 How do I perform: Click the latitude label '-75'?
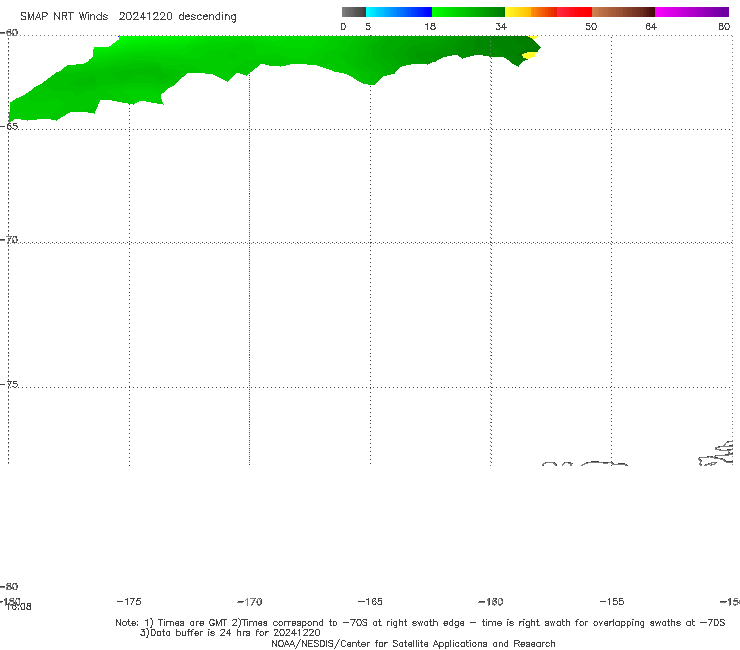[9, 384]
